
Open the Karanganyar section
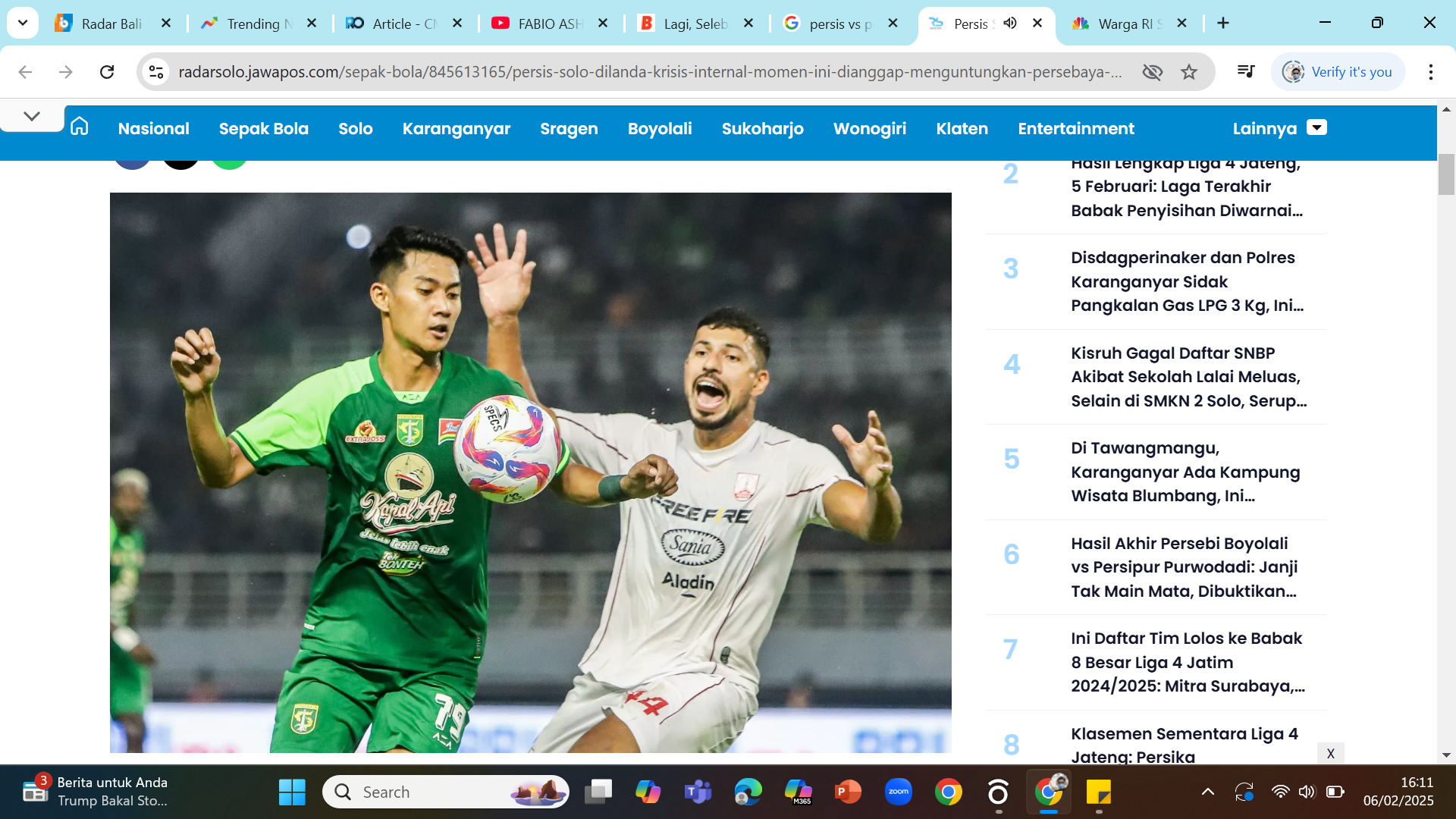coord(457,128)
